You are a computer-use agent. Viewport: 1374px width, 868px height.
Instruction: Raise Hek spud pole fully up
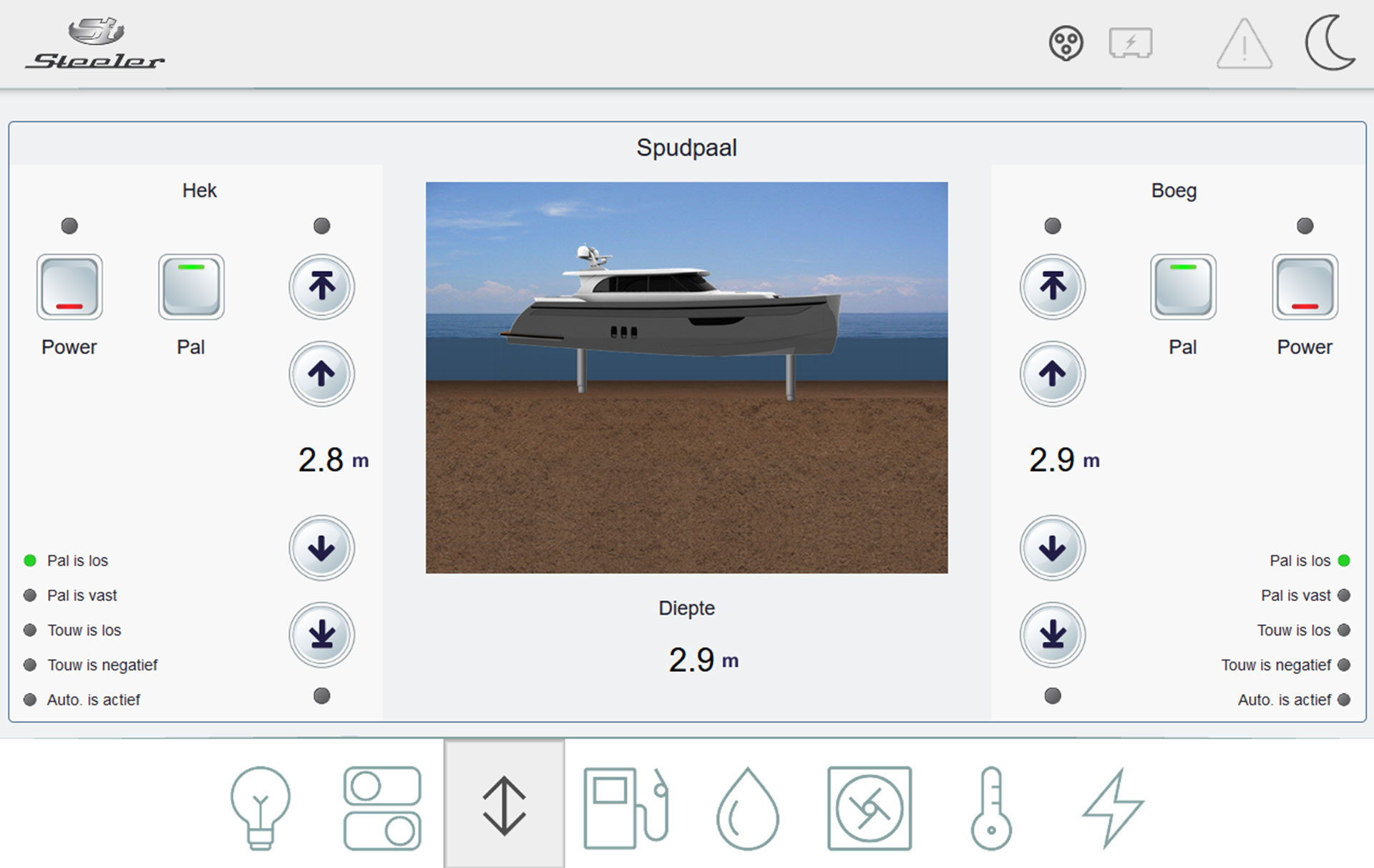[x=322, y=286]
